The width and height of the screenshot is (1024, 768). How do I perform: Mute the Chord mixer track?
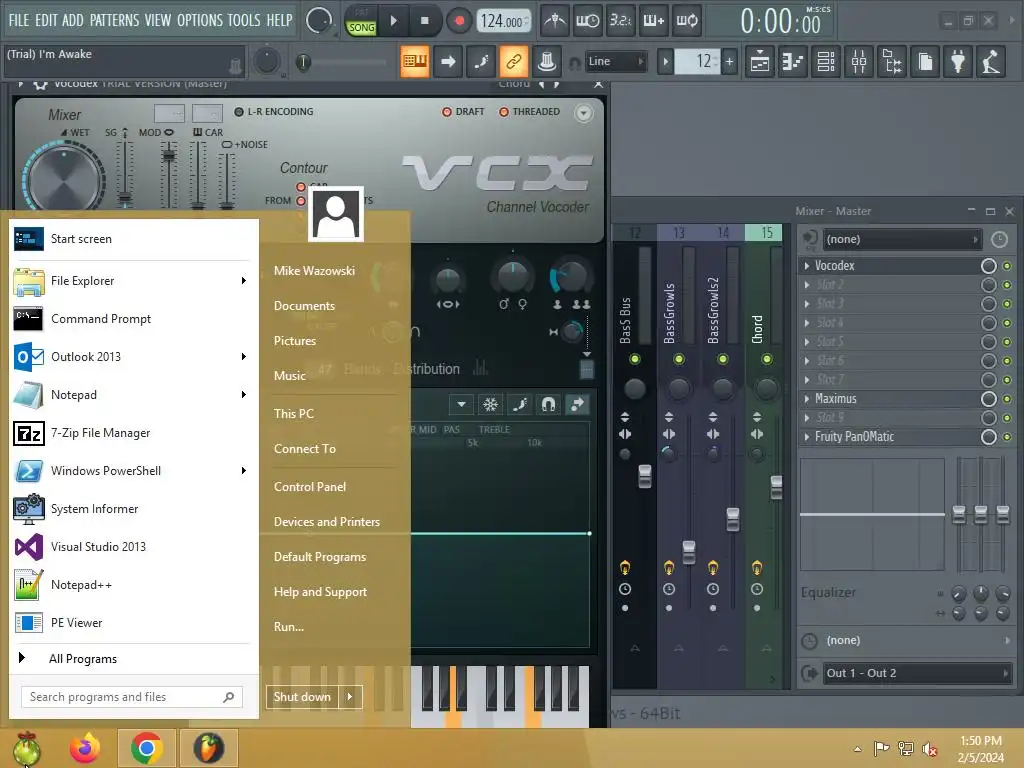pyautogui.click(x=767, y=359)
